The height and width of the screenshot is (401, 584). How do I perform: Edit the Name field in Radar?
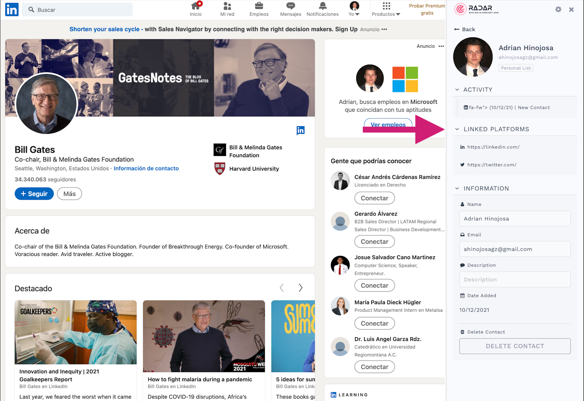pyautogui.click(x=515, y=219)
